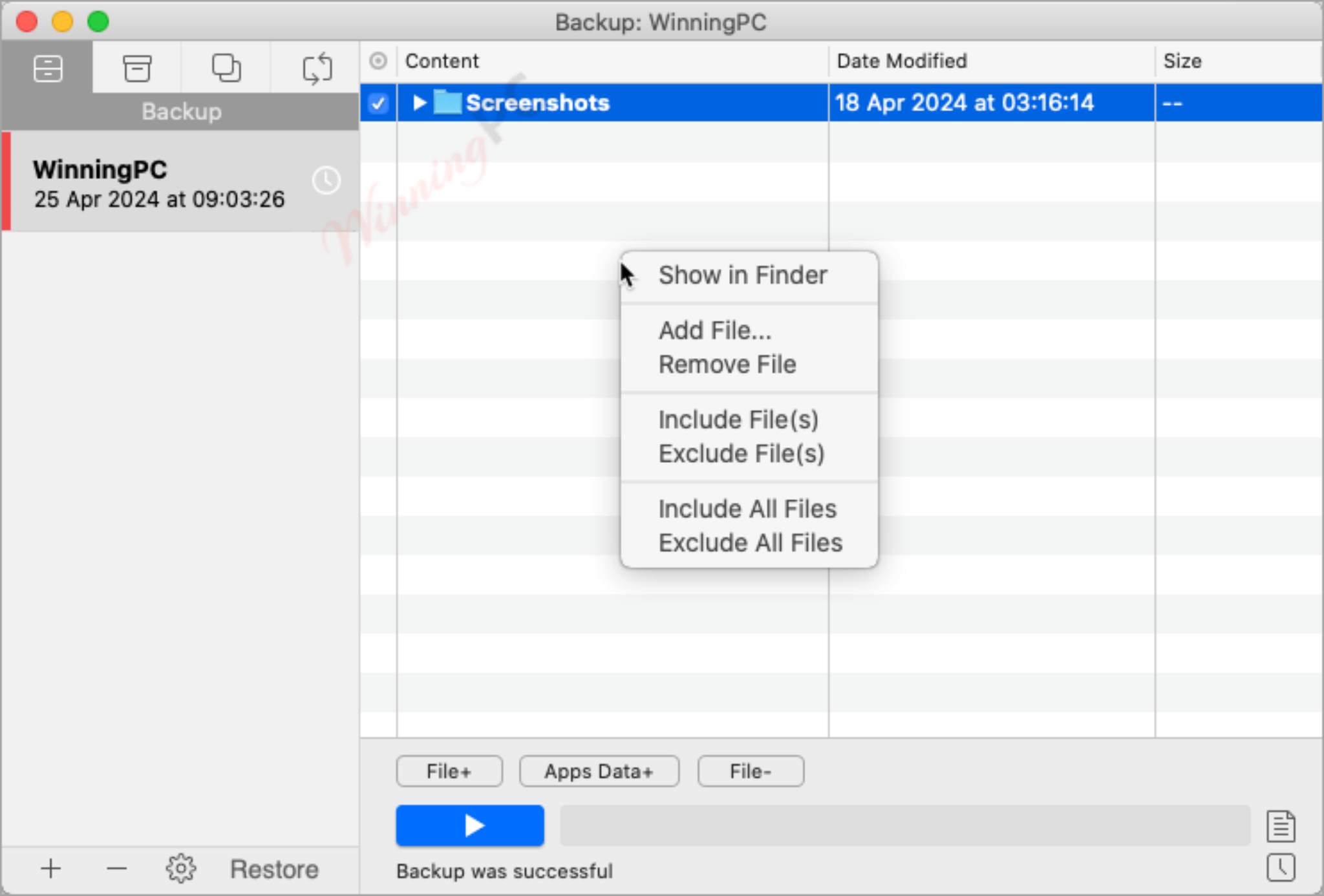
Task: Click the backup progress bar
Action: click(904, 826)
